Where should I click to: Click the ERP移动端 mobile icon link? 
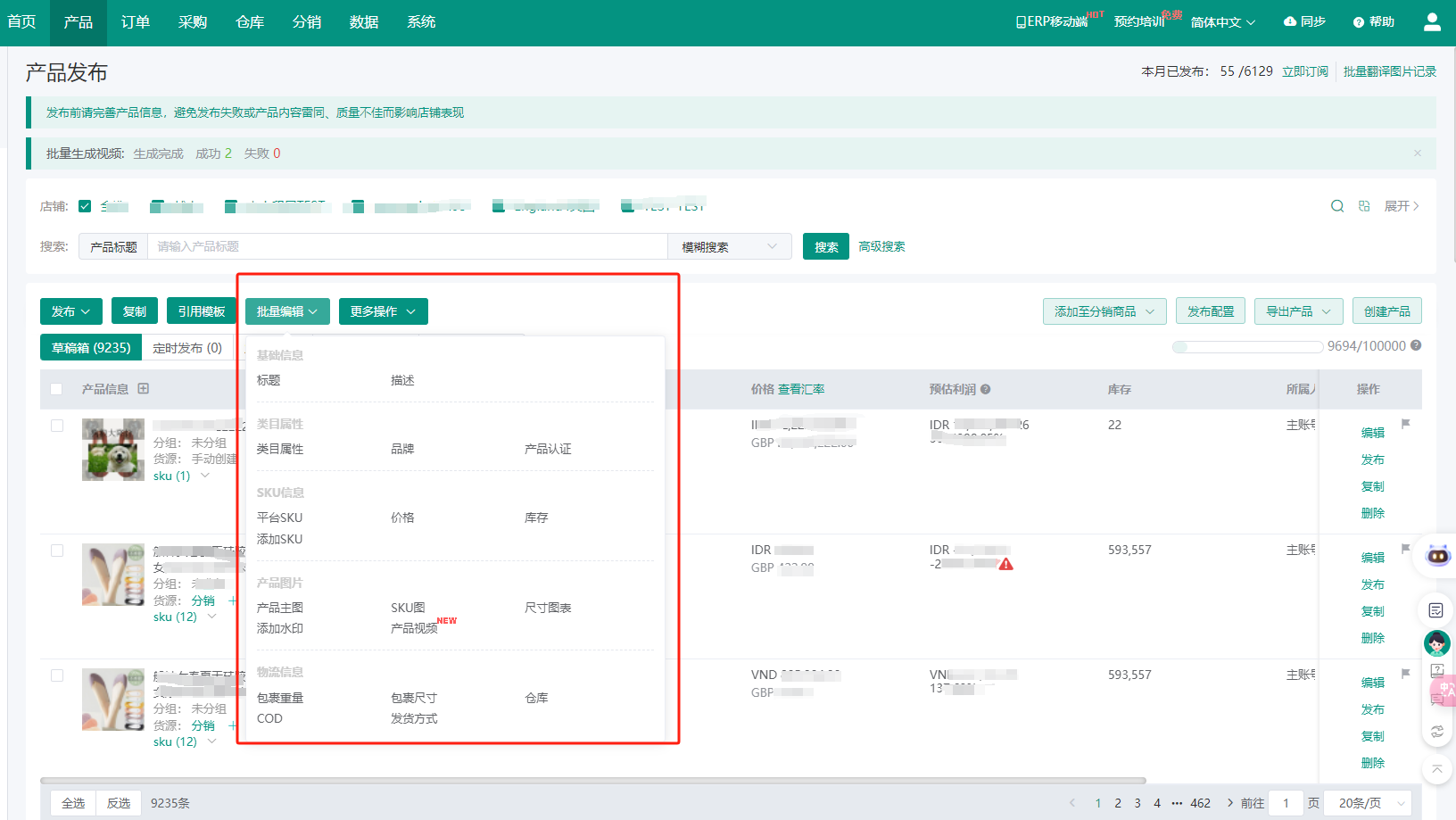[1051, 21]
